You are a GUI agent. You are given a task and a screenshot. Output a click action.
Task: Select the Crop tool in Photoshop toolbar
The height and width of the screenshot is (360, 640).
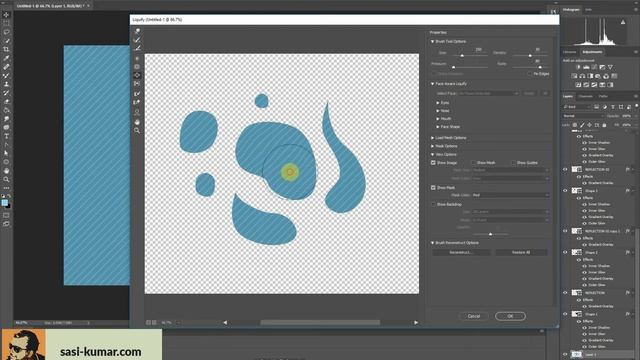[6, 49]
